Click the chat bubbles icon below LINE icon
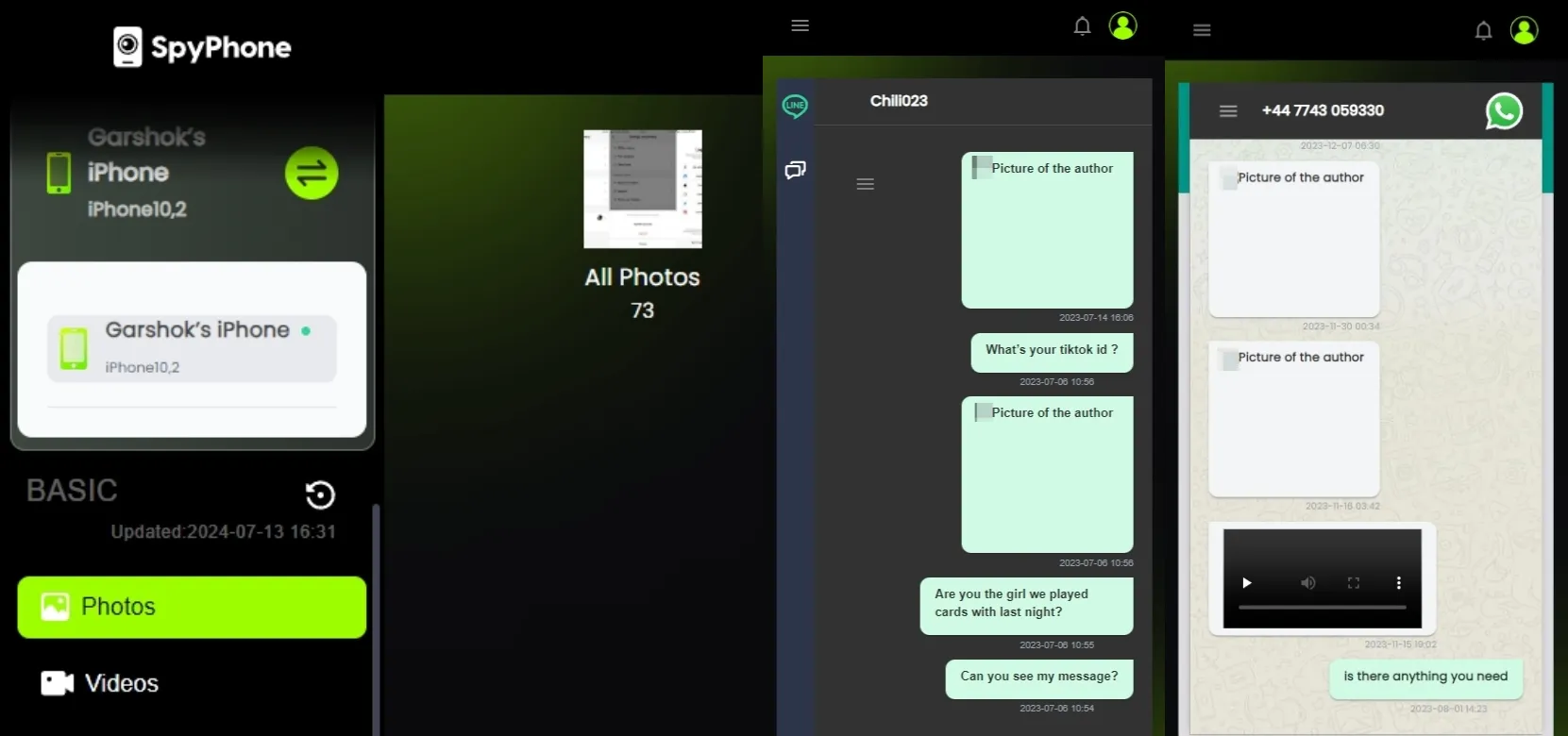This screenshot has width=1568, height=736. tap(796, 170)
